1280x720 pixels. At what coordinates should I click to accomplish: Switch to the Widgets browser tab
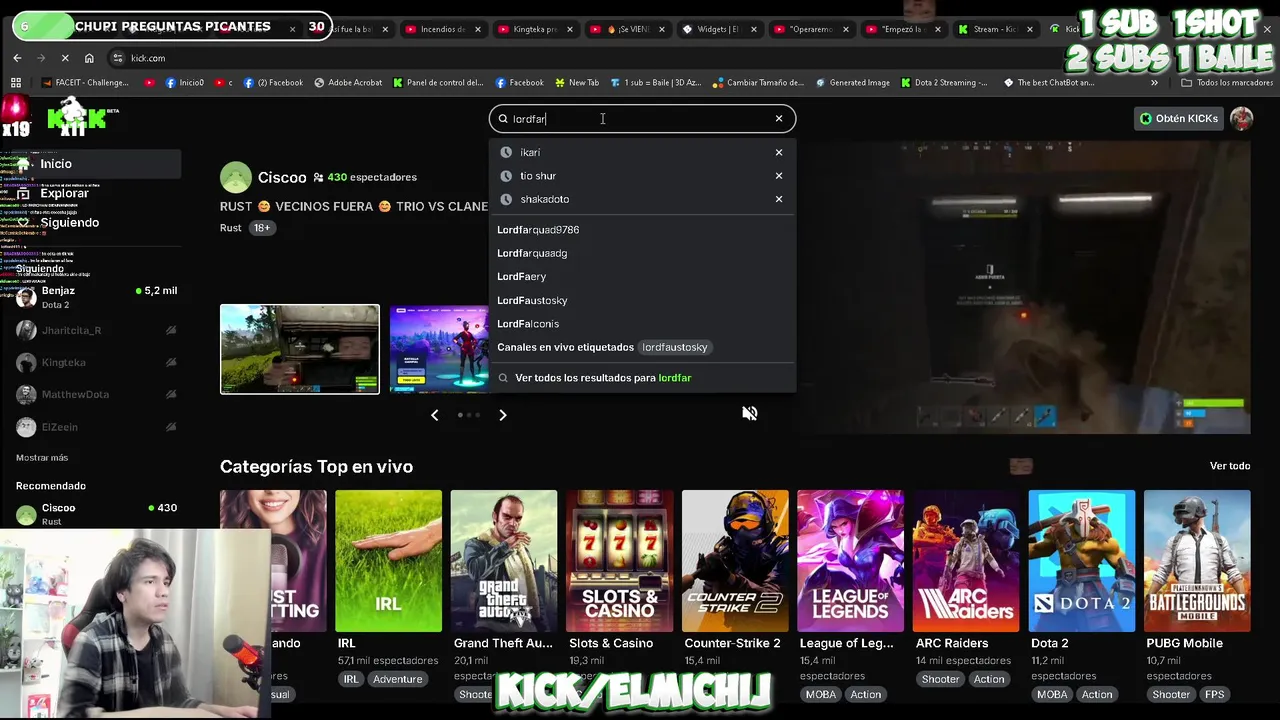point(719,29)
